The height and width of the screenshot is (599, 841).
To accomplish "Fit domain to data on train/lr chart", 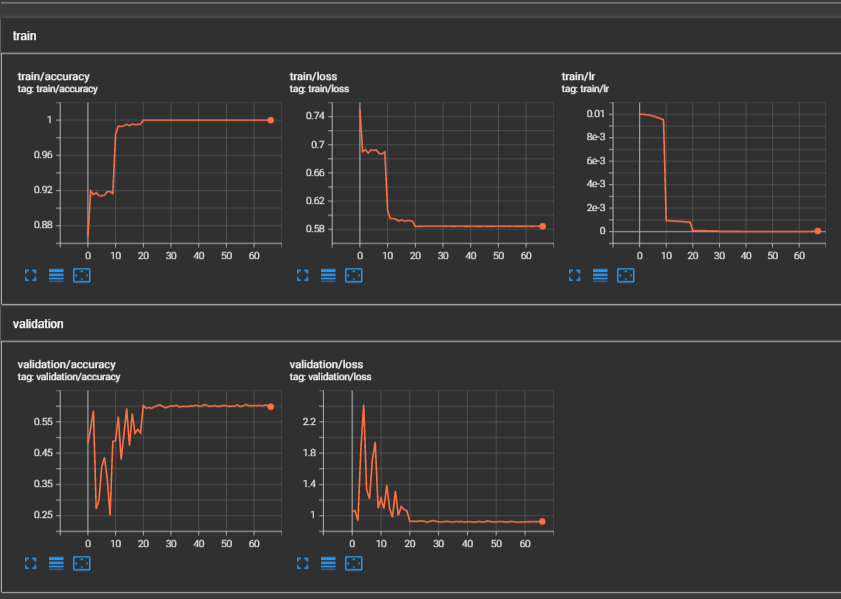I will pos(626,274).
